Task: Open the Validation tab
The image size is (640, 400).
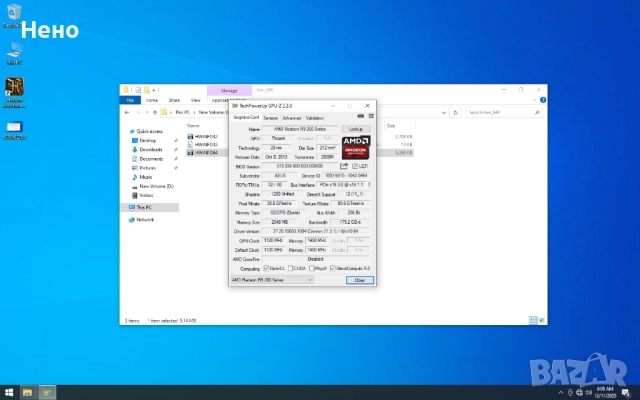Action: click(x=314, y=117)
